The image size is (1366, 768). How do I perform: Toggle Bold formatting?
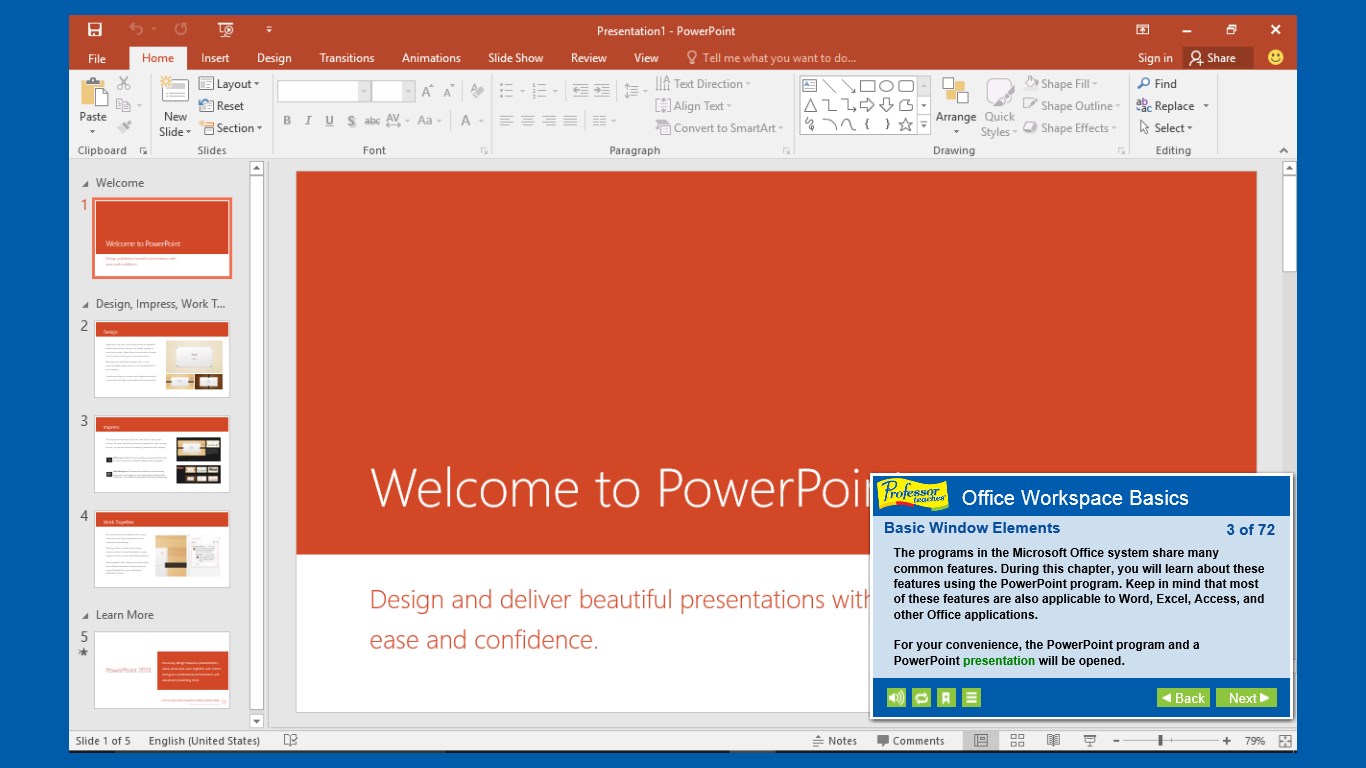click(x=287, y=121)
